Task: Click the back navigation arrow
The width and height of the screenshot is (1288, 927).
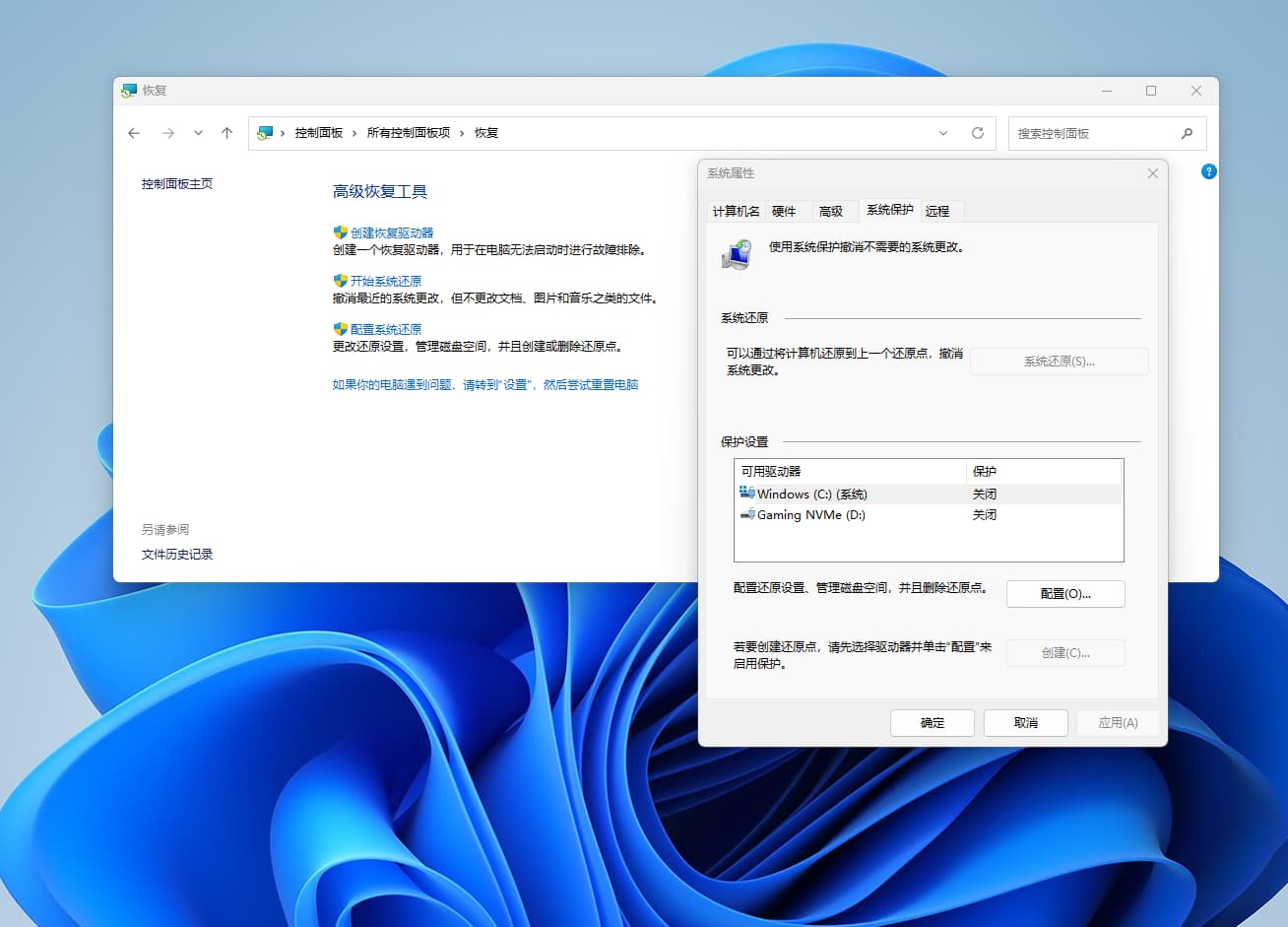Action: tap(134, 132)
